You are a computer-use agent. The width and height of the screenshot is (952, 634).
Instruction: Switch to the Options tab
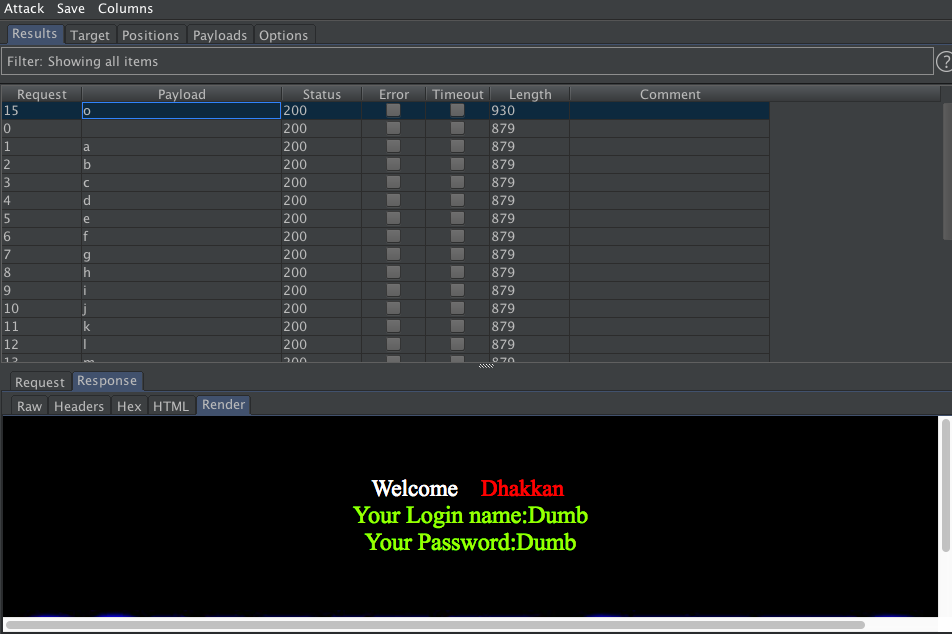tap(284, 35)
